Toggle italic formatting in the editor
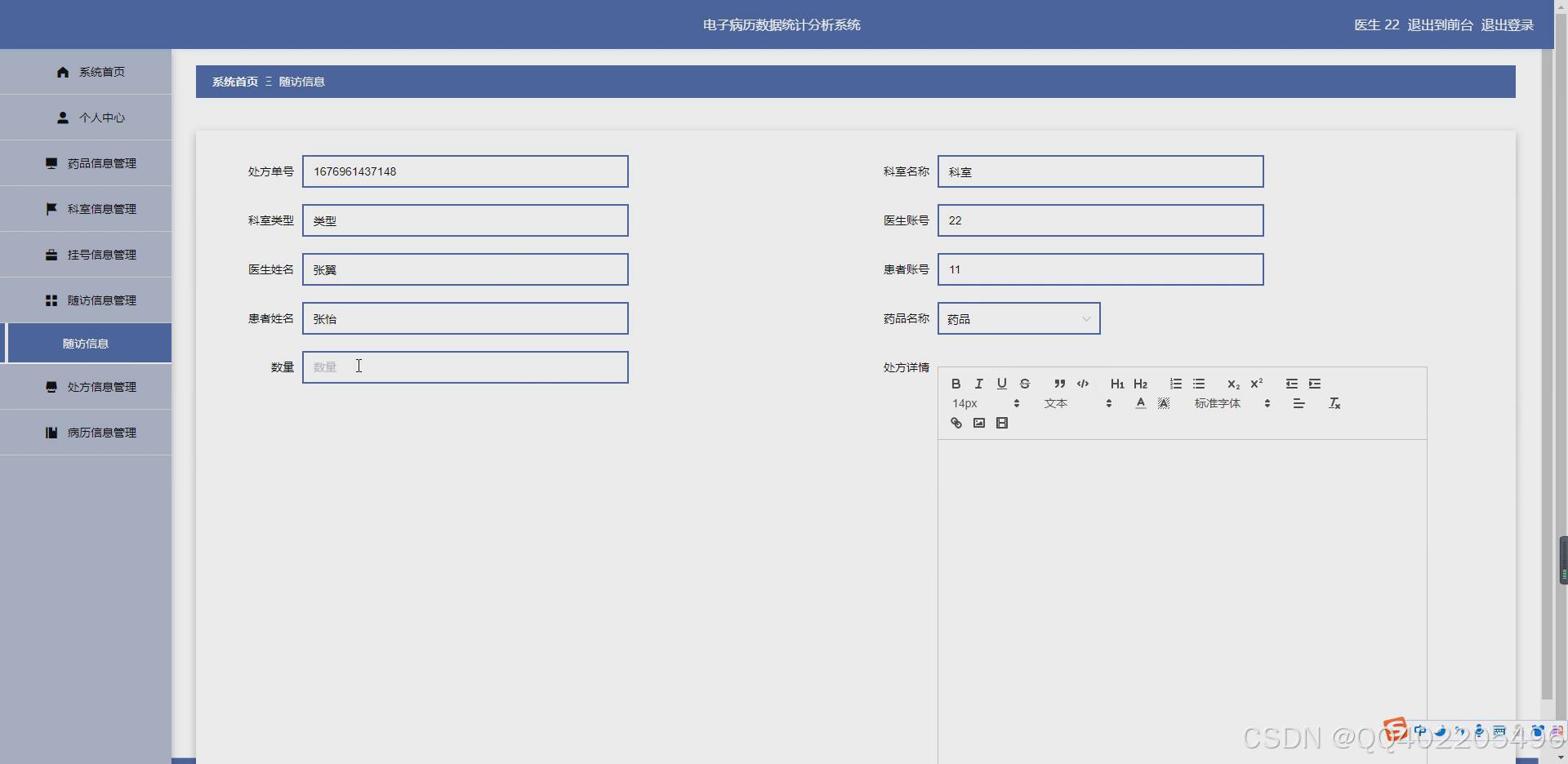1568x764 pixels. click(x=978, y=384)
